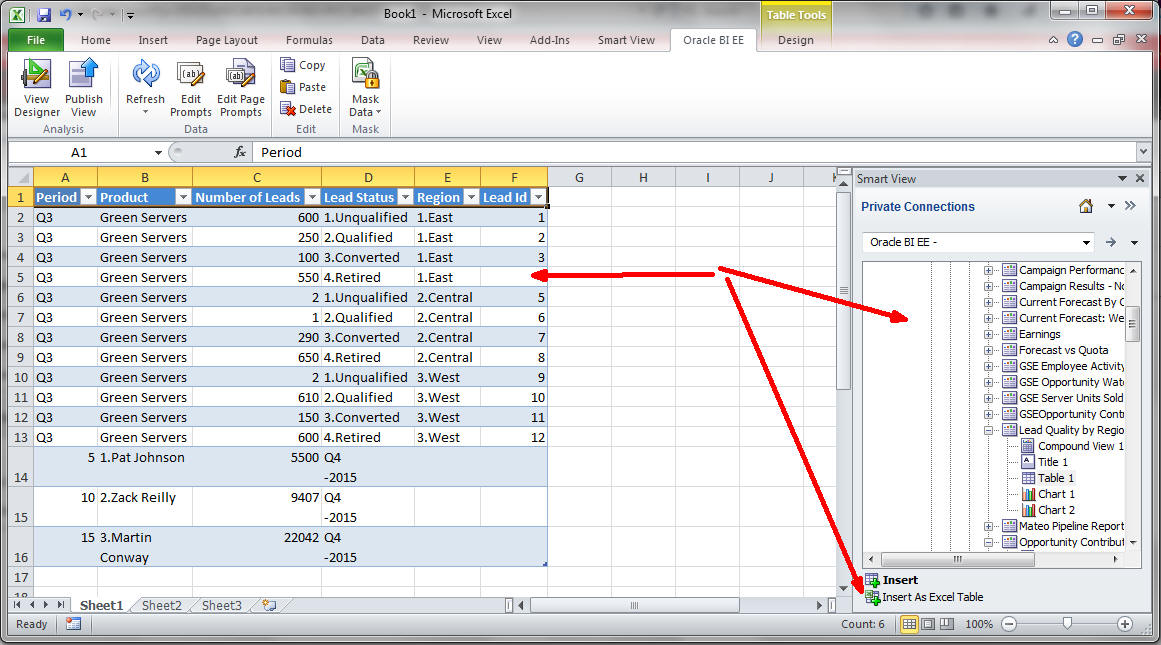Refresh the Oracle BI data
The image size is (1161, 645).
(145, 87)
